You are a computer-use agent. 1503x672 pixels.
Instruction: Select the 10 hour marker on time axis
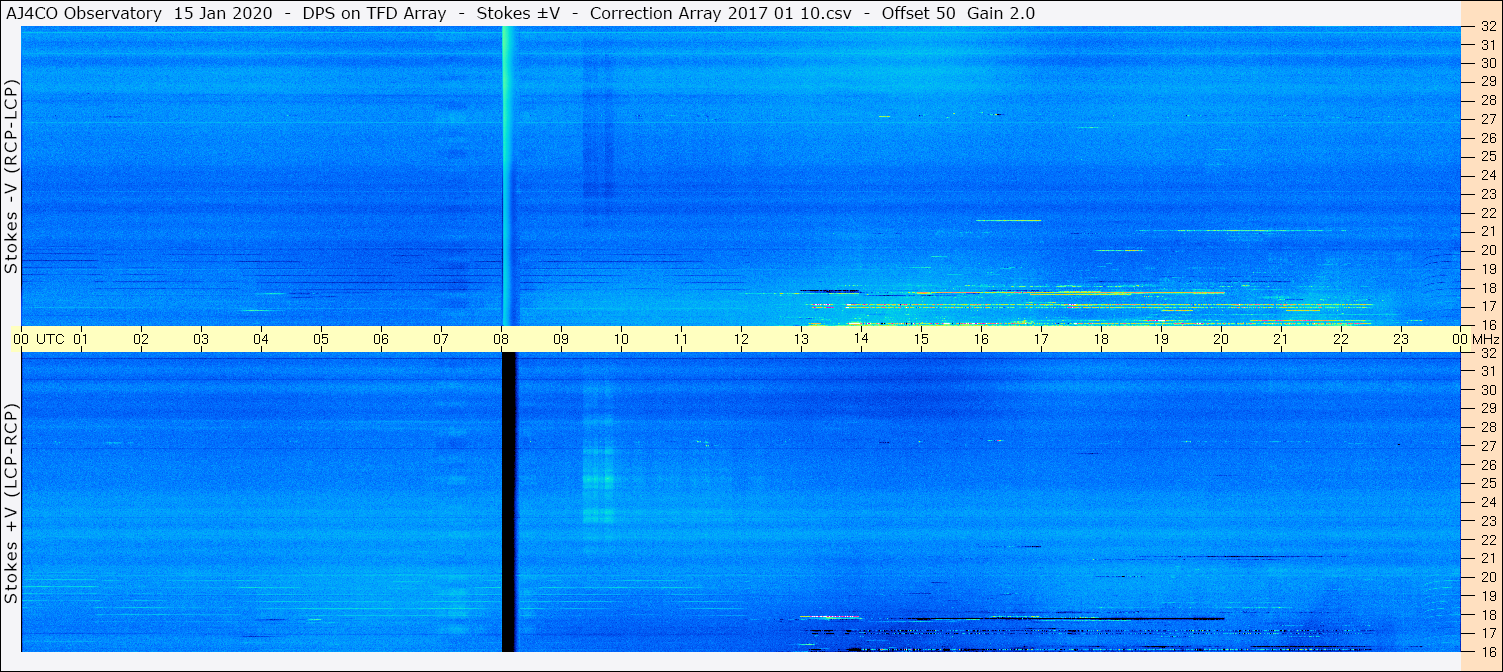tap(621, 339)
